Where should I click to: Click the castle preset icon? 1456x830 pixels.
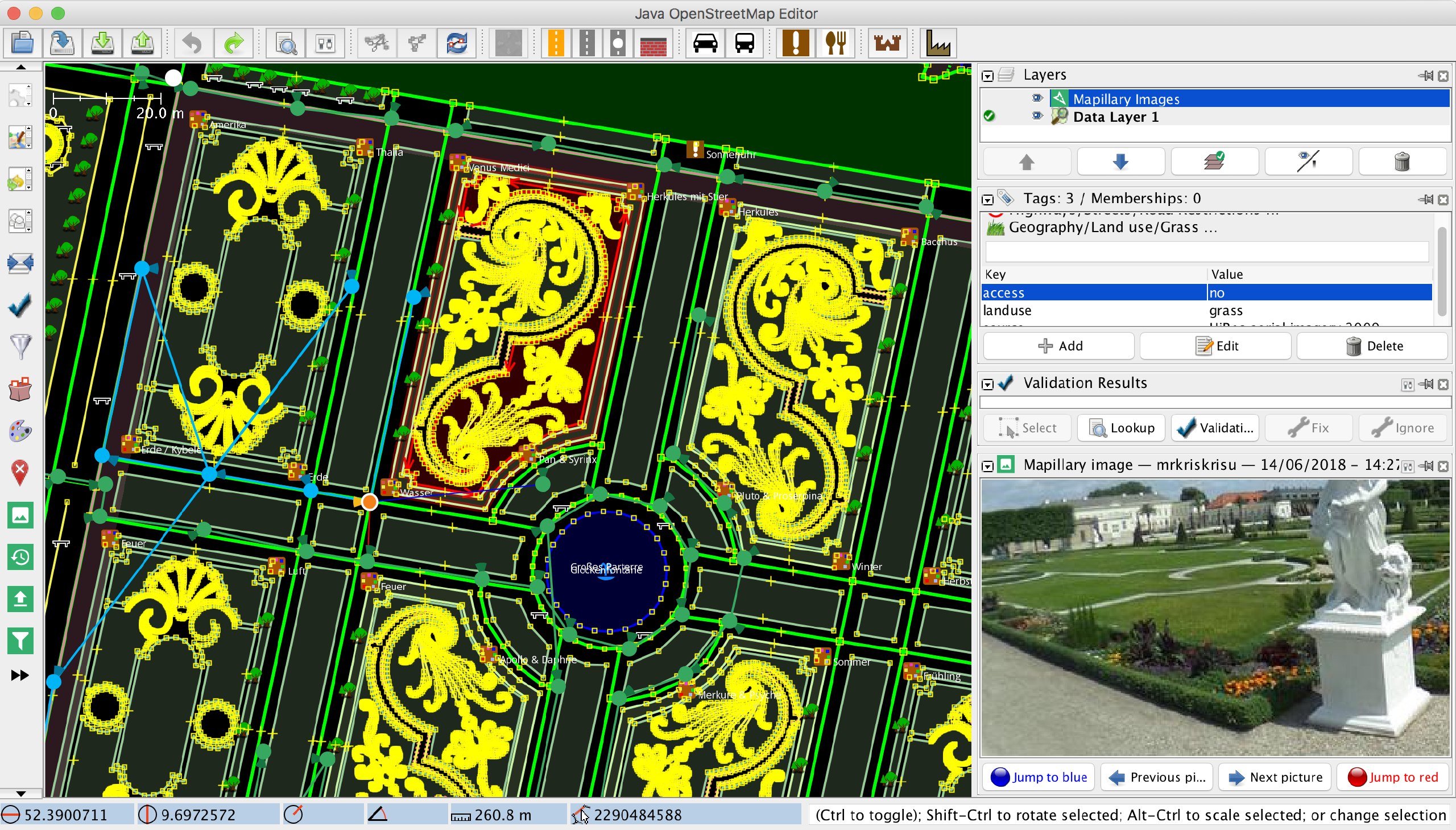[x=887, y=43]
